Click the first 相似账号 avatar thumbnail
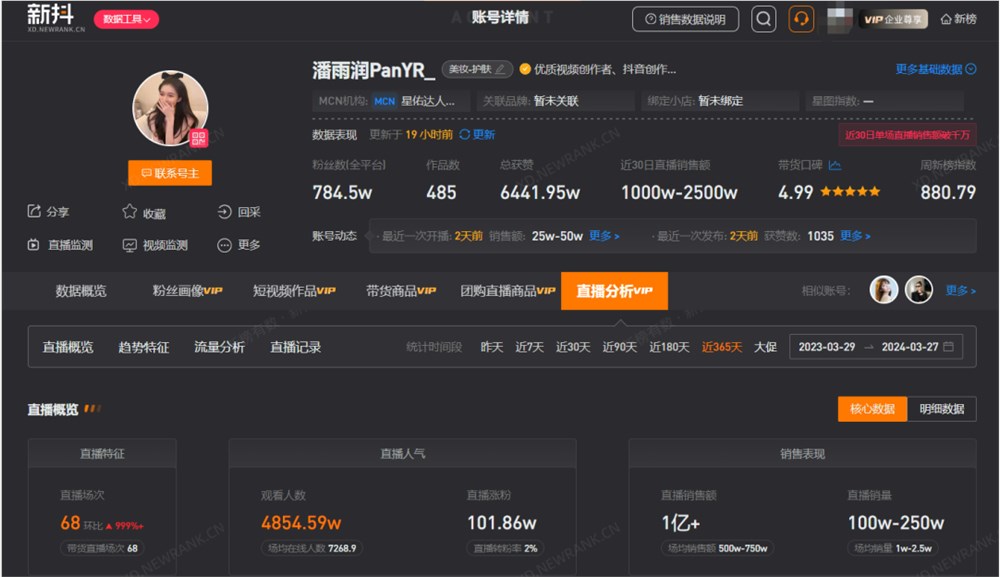Viewport: 1000px width, 577px height. click(883, 289)
